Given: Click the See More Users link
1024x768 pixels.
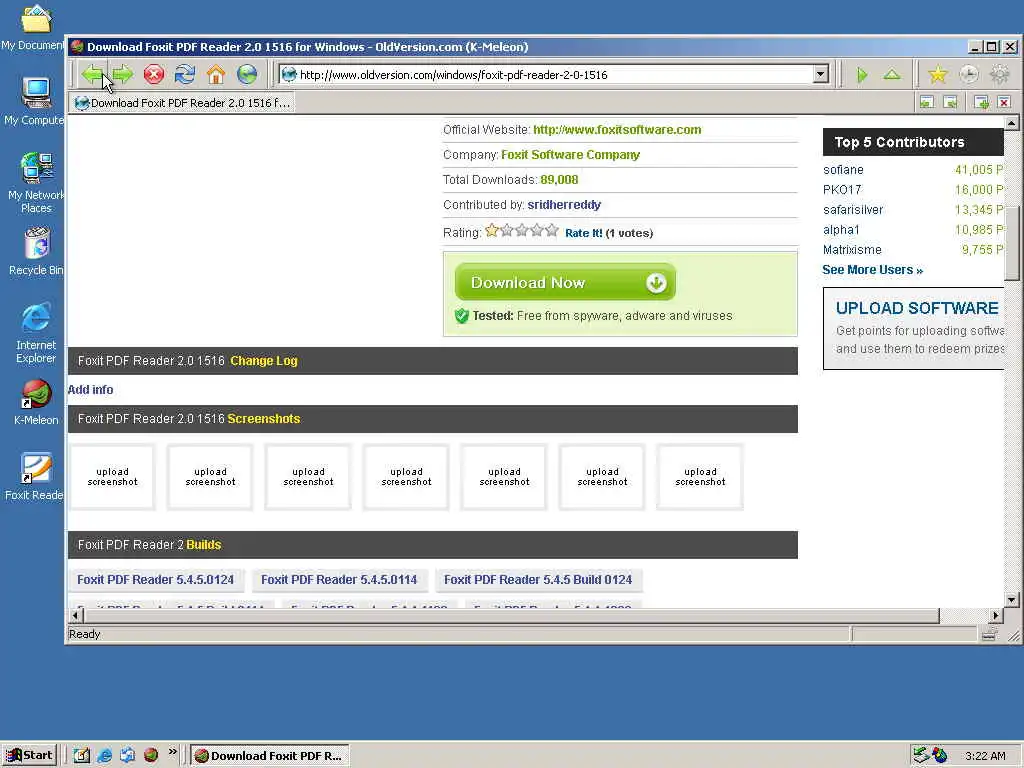Looking at the screenshot, I should pyautogui.click(x=872, y=270).
